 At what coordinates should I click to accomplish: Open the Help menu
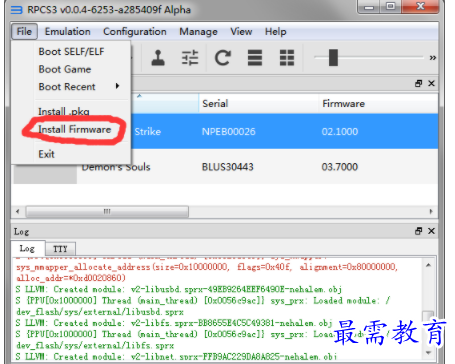click(x=276, y=32)
